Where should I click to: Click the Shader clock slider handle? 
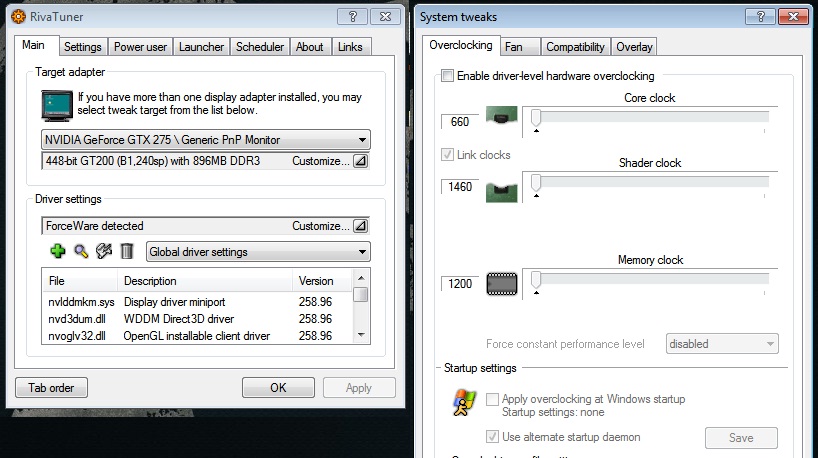click(x=536, y=183)
